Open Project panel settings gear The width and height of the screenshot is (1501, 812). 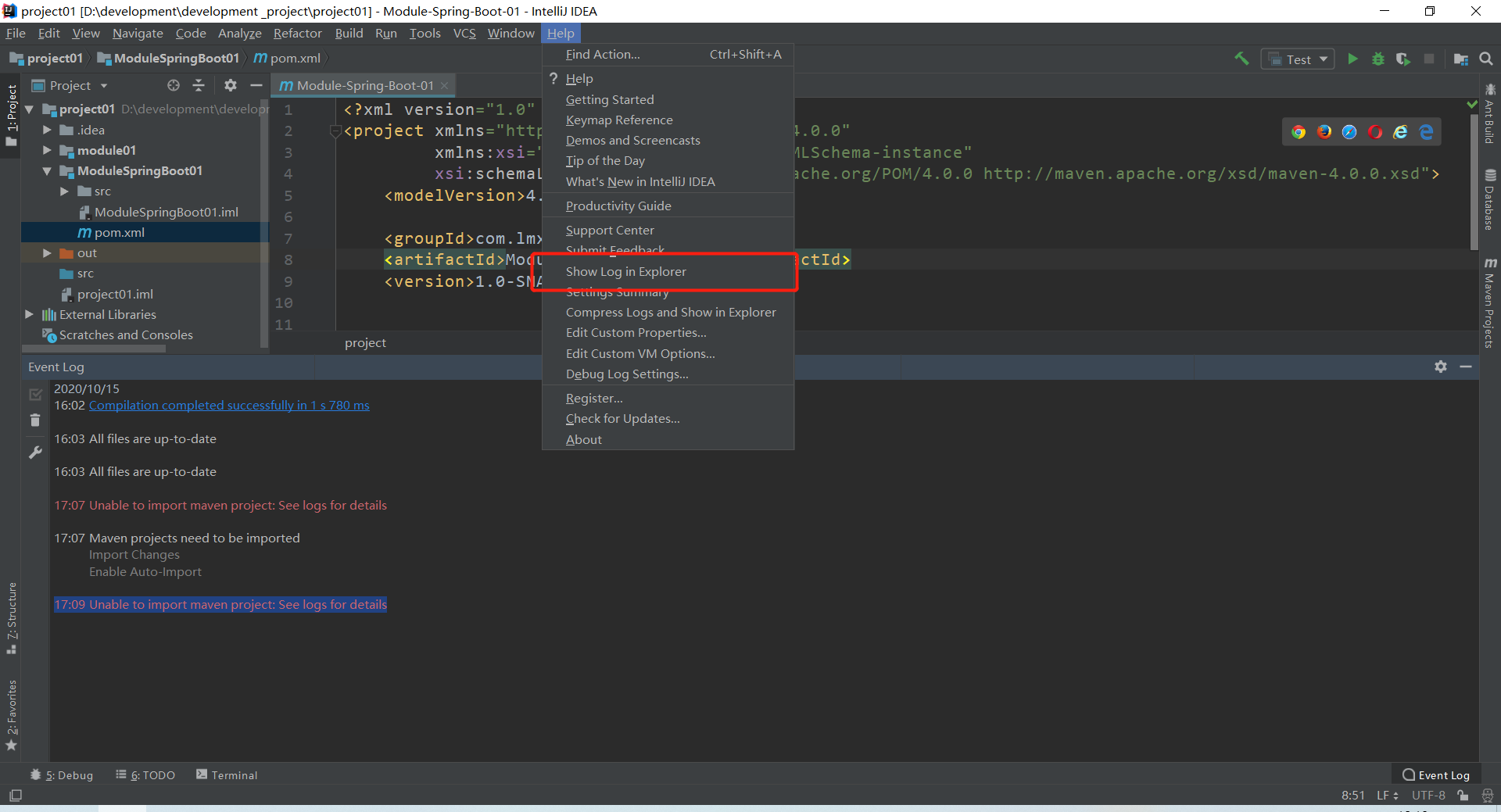coord(230,85)
